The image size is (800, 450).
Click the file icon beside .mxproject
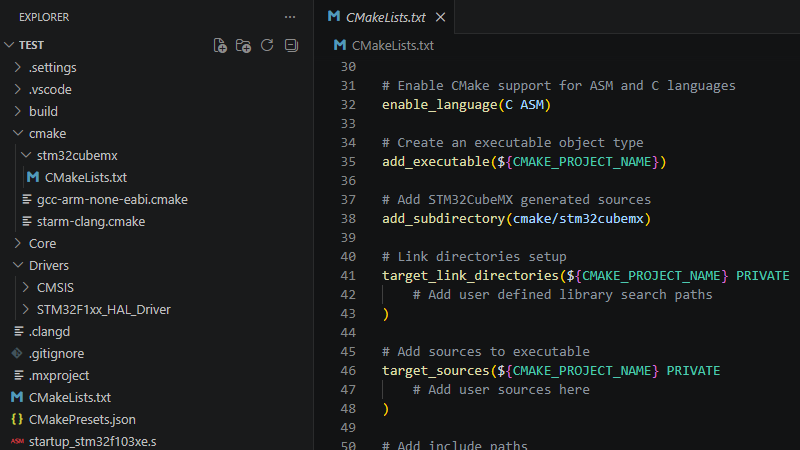[x=19, y=375]
